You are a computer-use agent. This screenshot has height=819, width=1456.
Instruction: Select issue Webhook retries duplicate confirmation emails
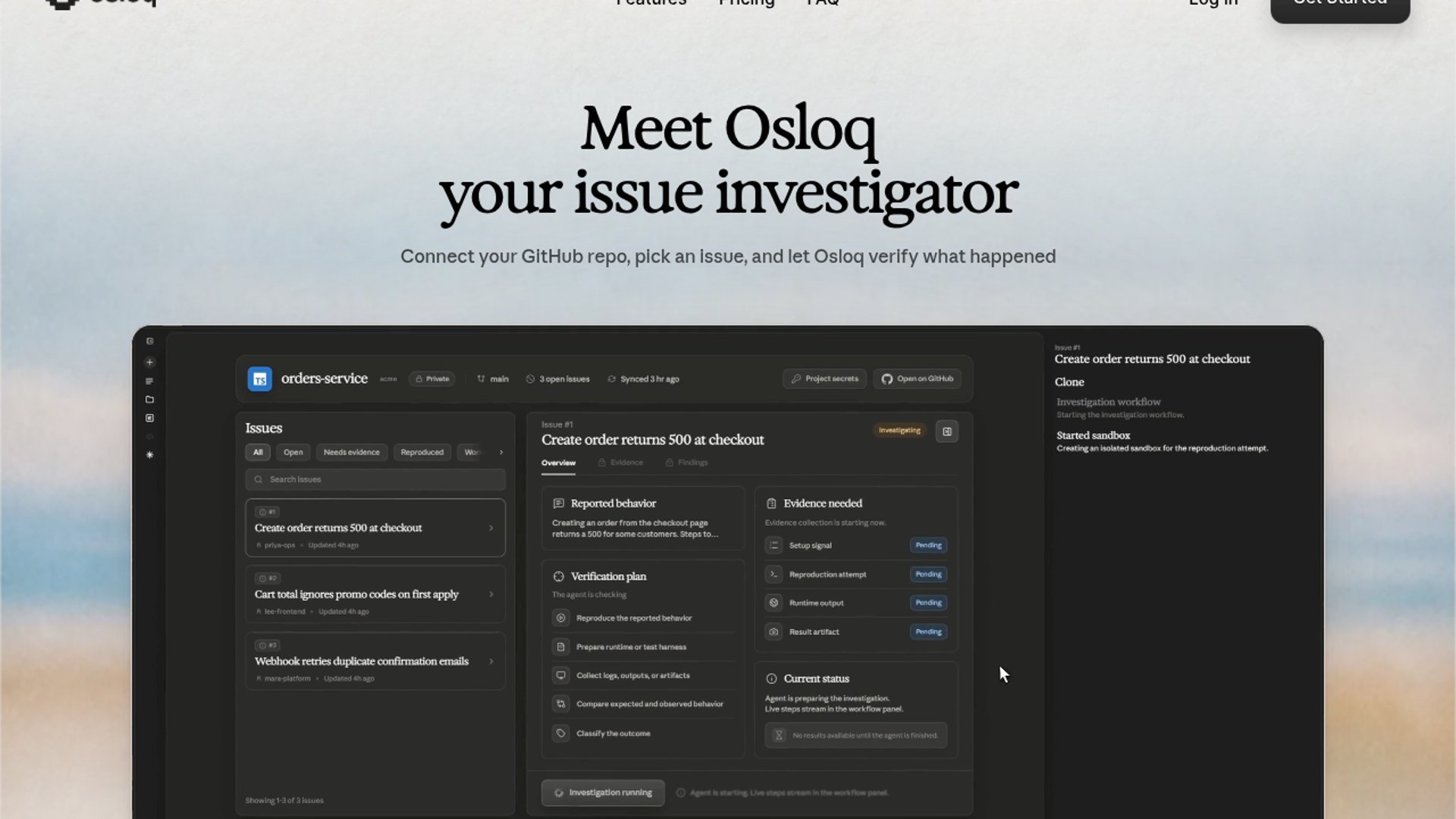pyautogui.click(x=375, y=661)
